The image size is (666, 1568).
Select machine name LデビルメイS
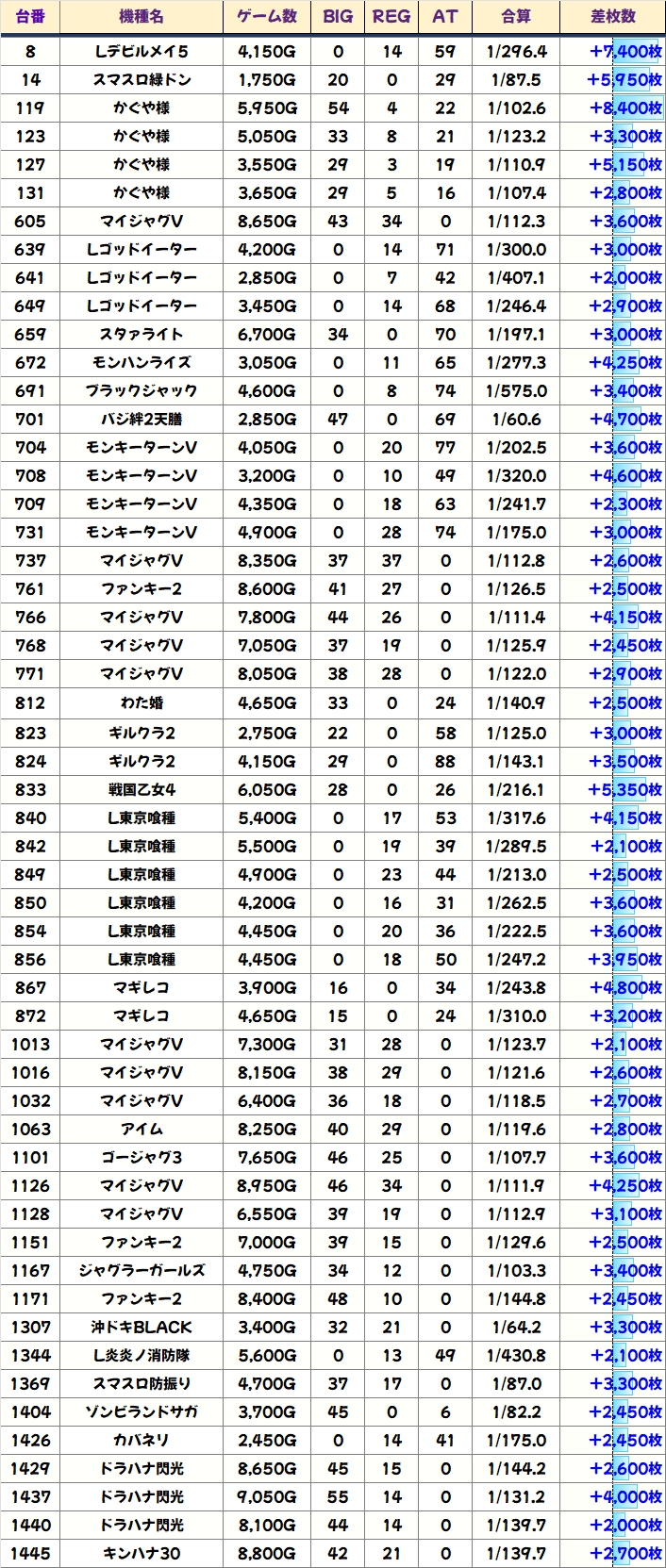142,51
